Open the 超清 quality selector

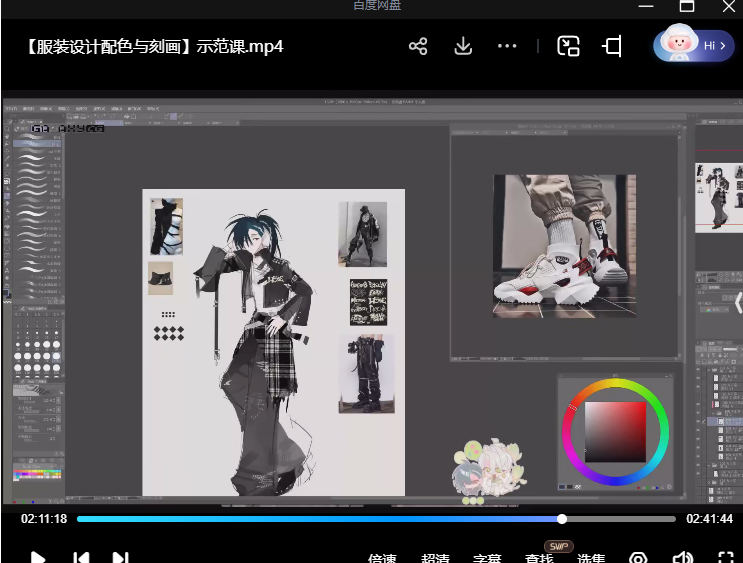[x=435, y=558]
